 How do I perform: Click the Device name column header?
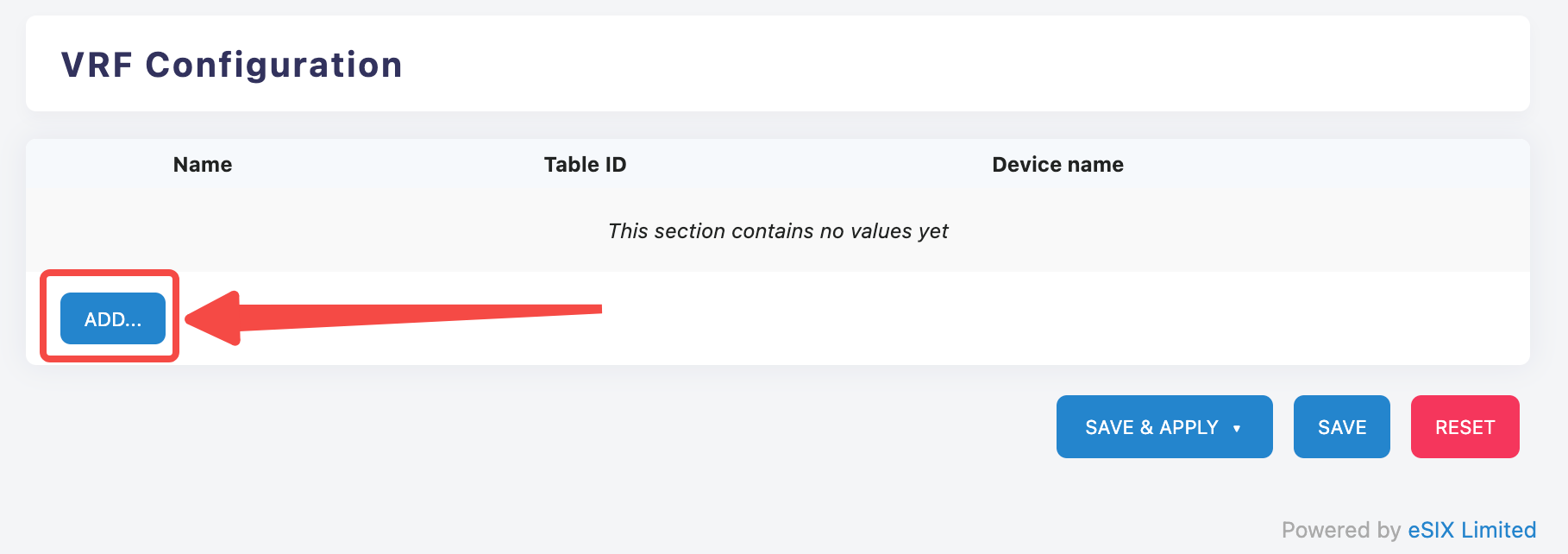[1057, 165]
